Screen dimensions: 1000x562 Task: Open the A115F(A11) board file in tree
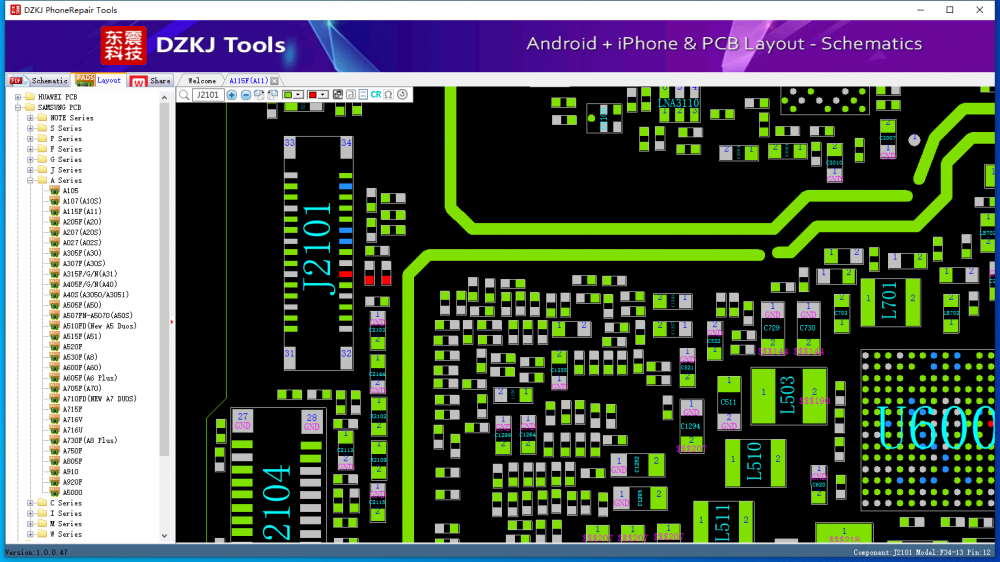point(81,212)
